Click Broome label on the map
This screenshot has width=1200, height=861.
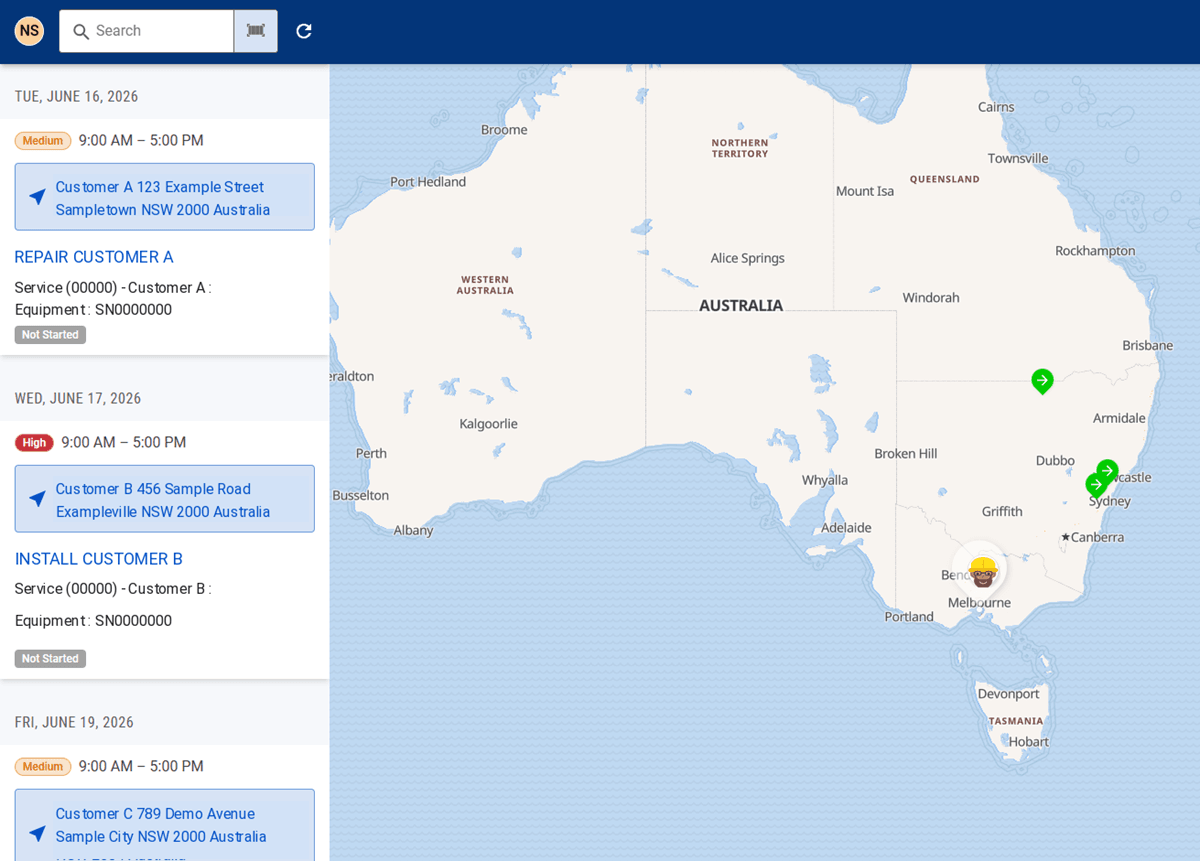click(x=504, y=130)
